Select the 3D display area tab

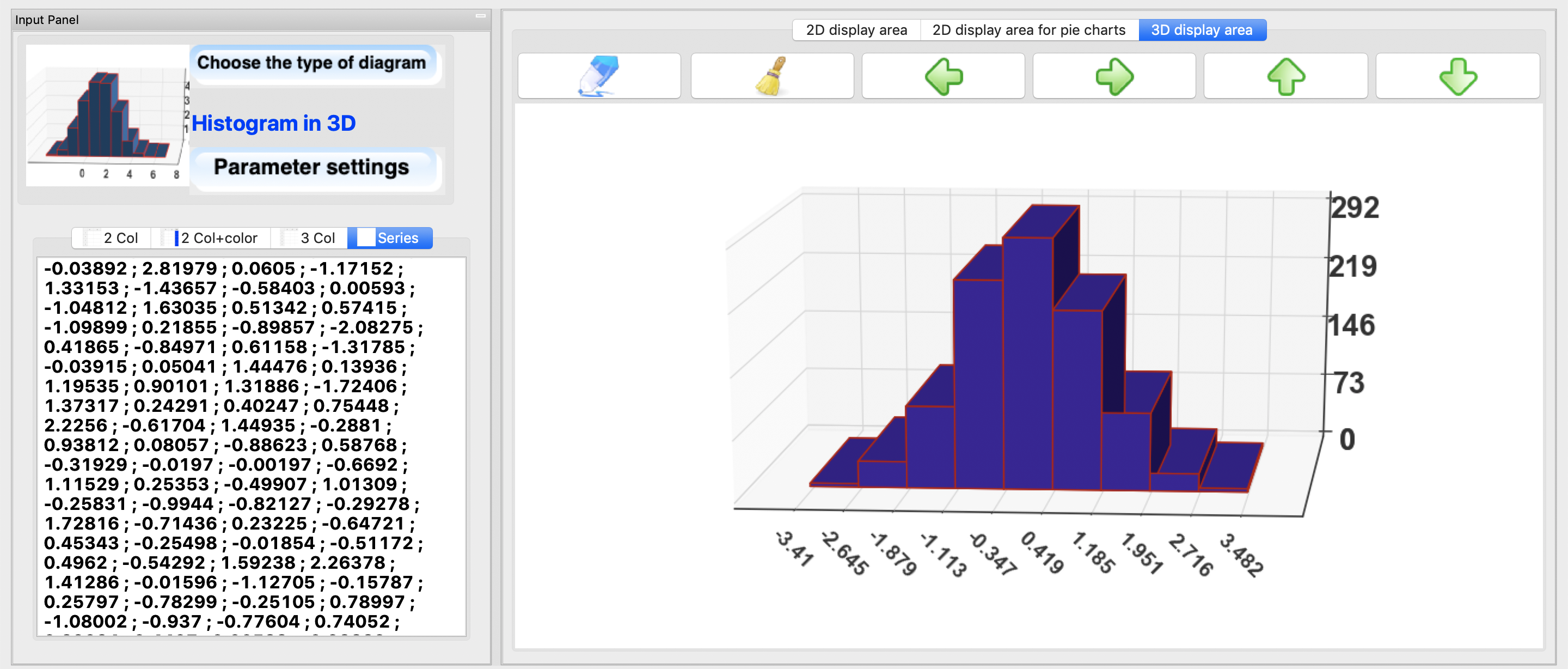[1202, 30]
